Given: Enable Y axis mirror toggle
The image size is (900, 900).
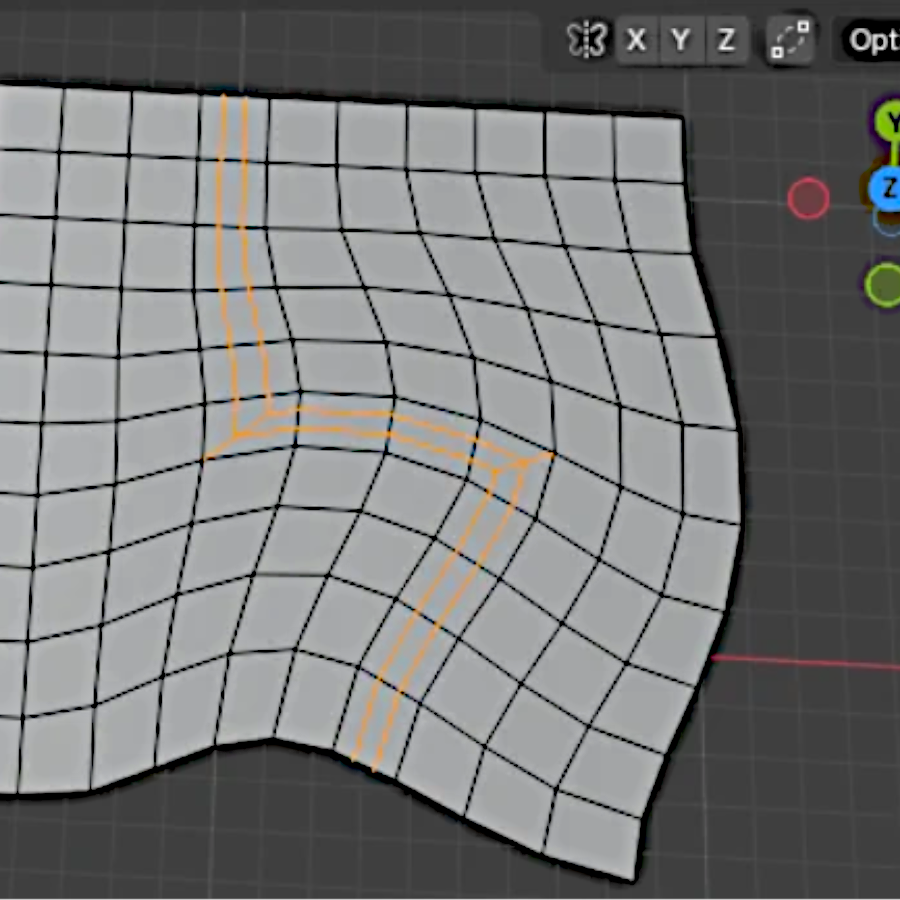Looking at the screenshot, I should coord(681,41).
